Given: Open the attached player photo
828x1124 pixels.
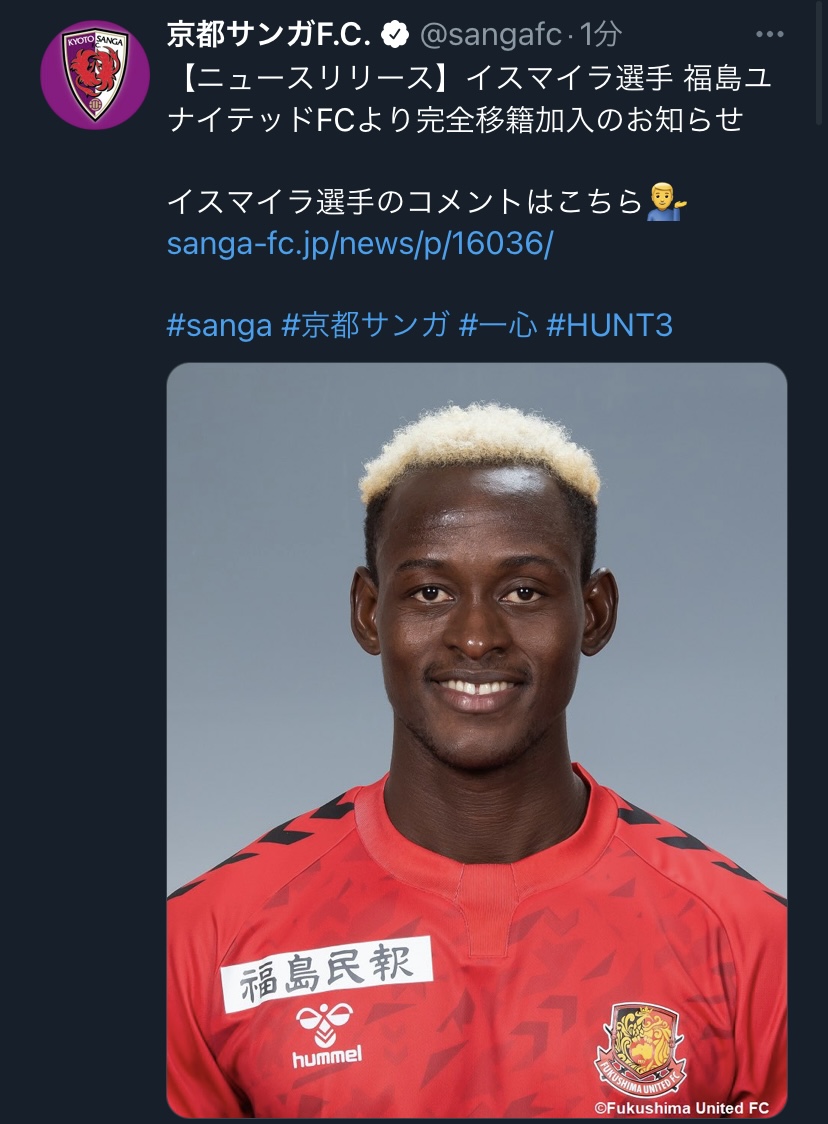Looking at the screenshot, I should [x=477, y=740].
